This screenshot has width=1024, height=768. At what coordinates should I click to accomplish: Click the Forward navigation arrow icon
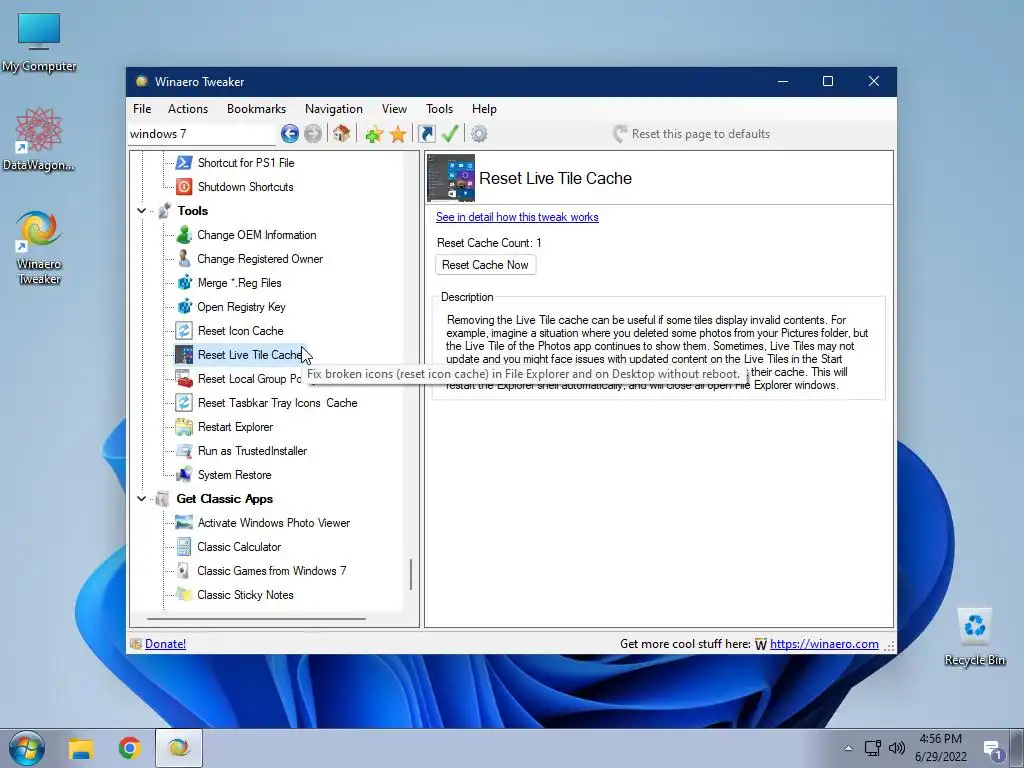(x=313, y=134)
